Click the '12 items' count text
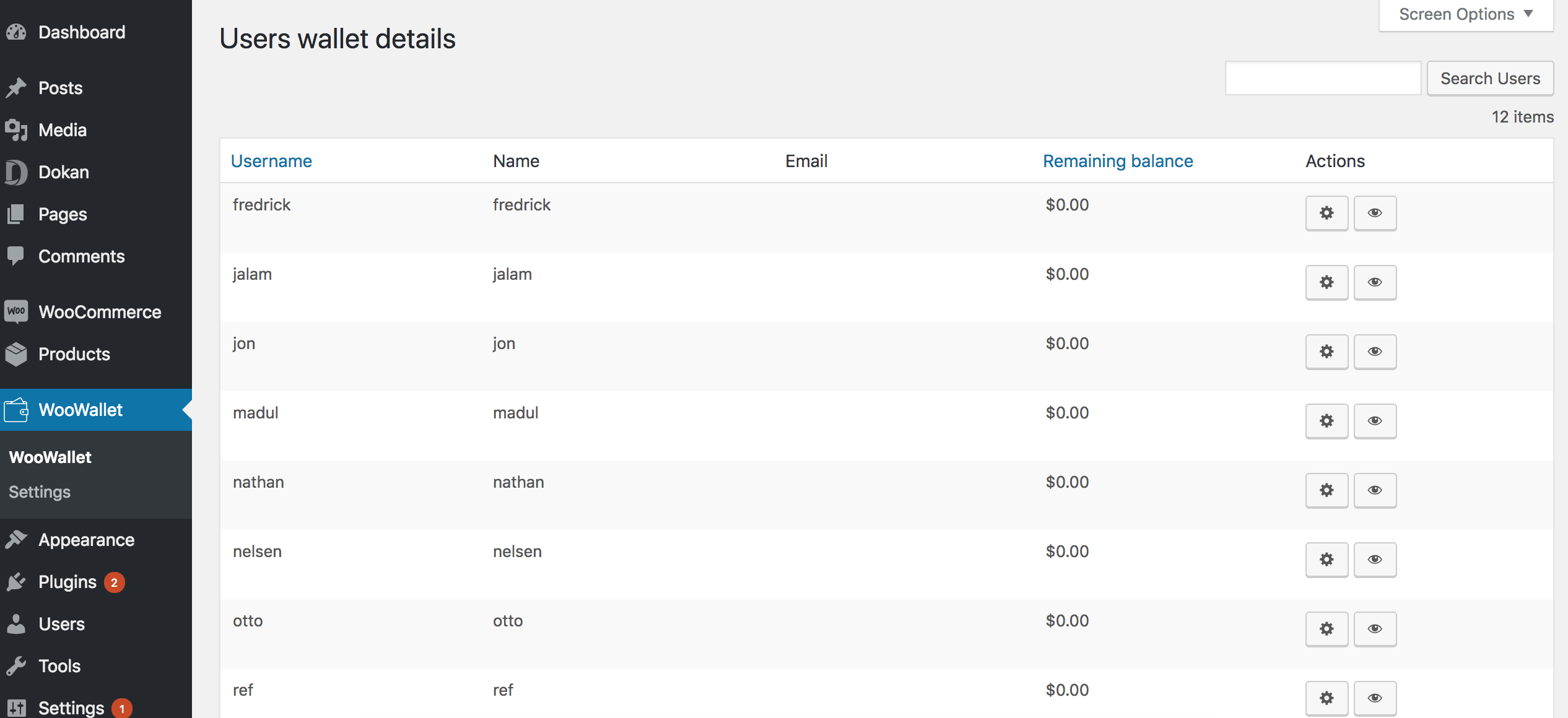Image resolution: width=1568 pixels, height=718 pixels. 1522,117
